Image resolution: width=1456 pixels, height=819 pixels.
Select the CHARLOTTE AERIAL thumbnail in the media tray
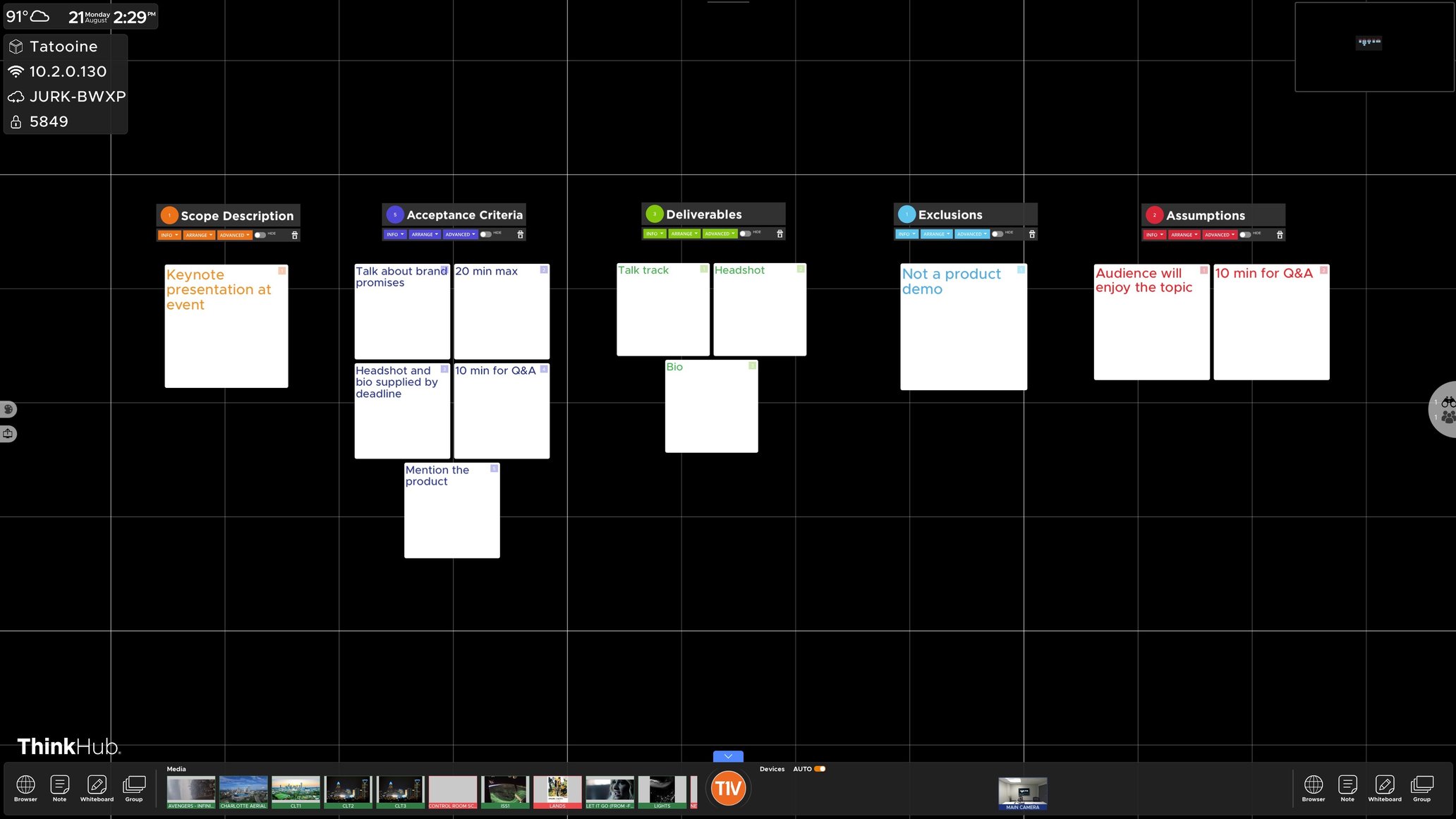point(243,791)
